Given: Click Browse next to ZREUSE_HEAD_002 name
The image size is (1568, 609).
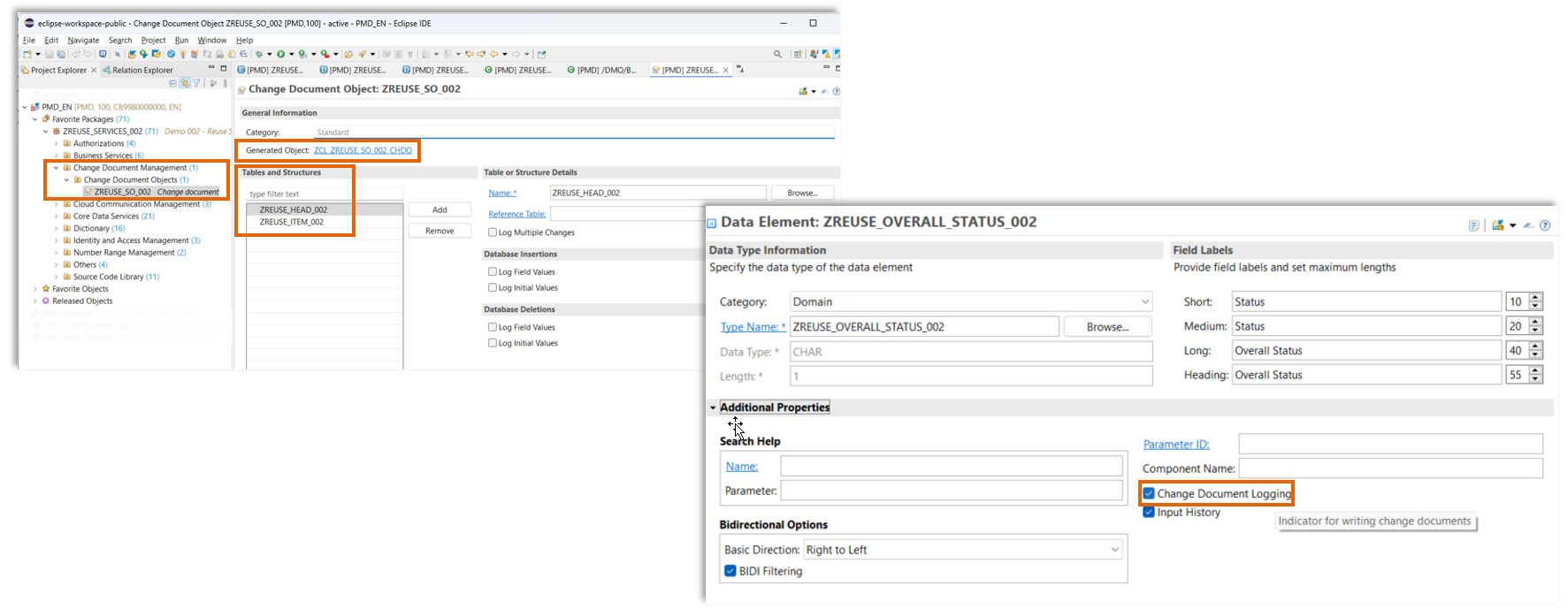Looking at the screenshot, I should tap(803, 193).
